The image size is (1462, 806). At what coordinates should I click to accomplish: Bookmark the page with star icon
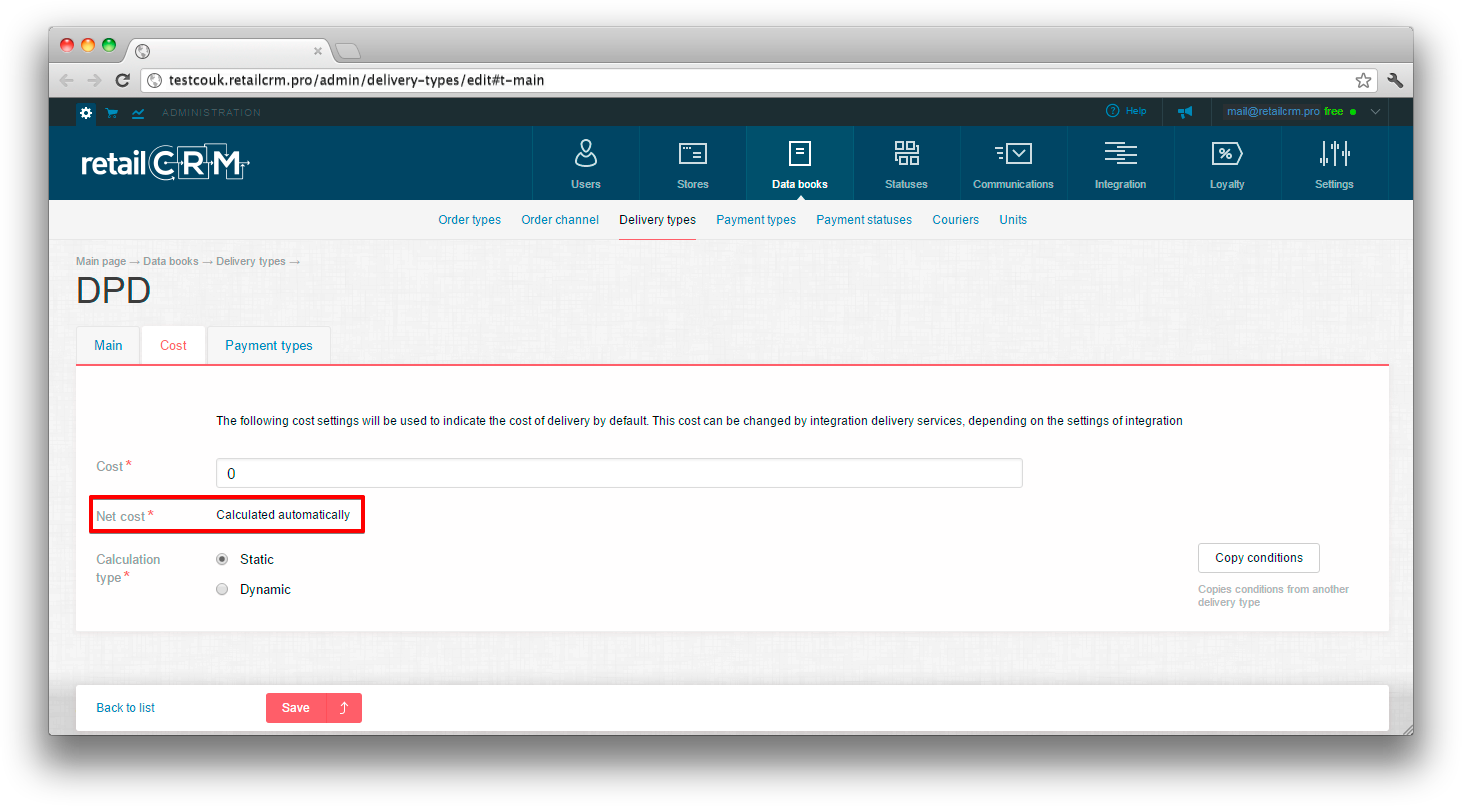point(1363,80)
